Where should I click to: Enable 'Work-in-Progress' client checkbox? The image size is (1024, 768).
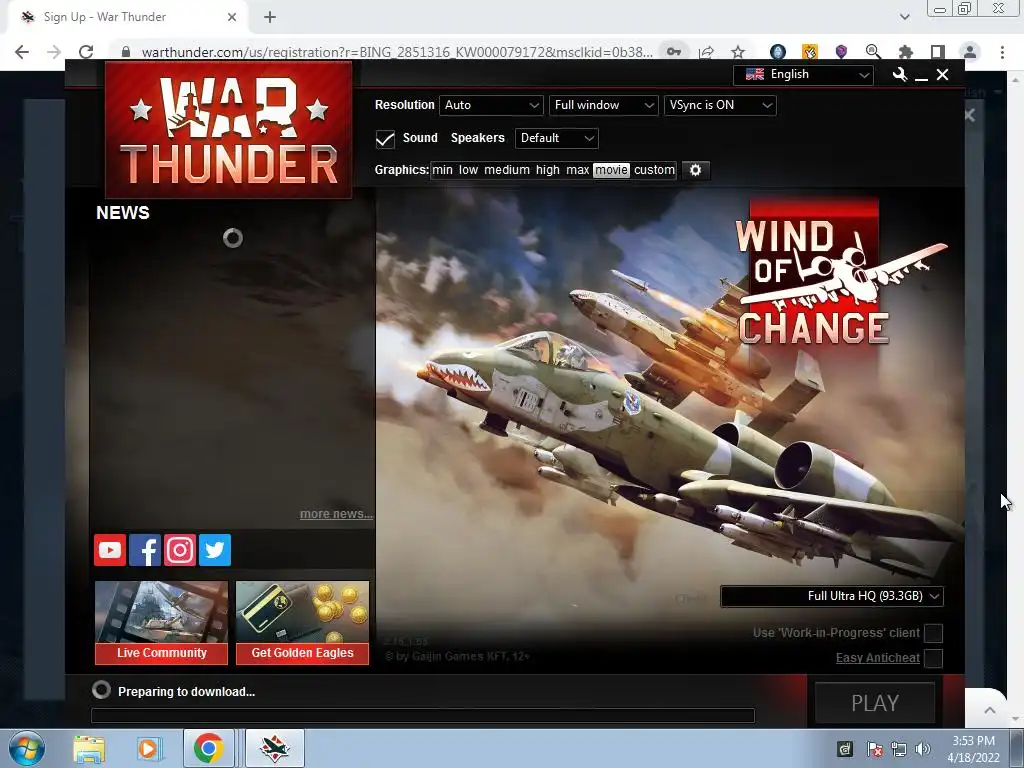(933, 633)
